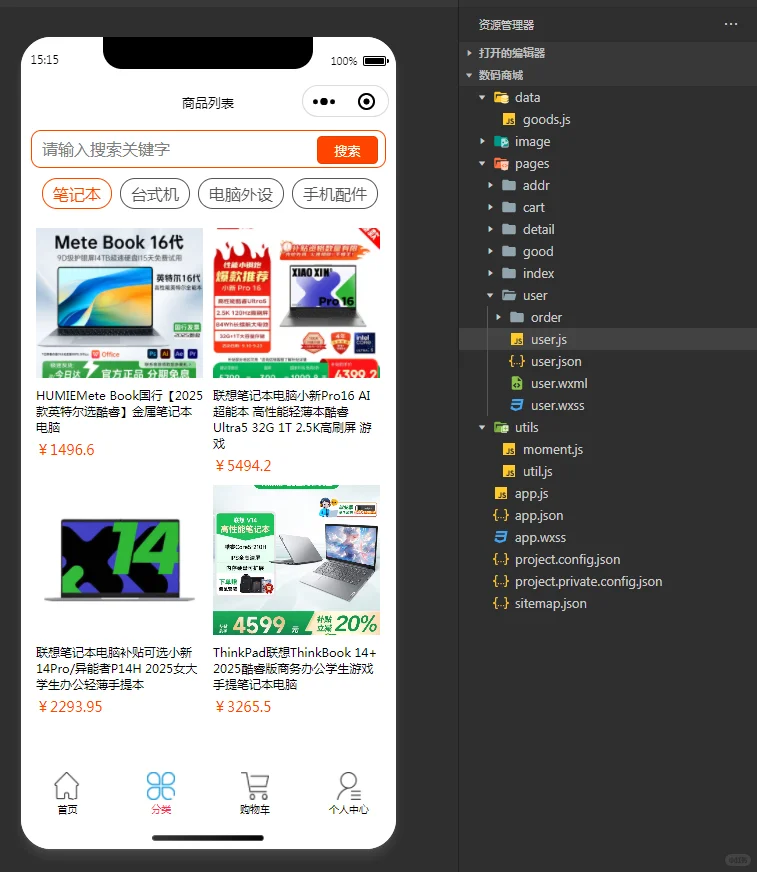Open project.private.config.json file

pos(588,581)
